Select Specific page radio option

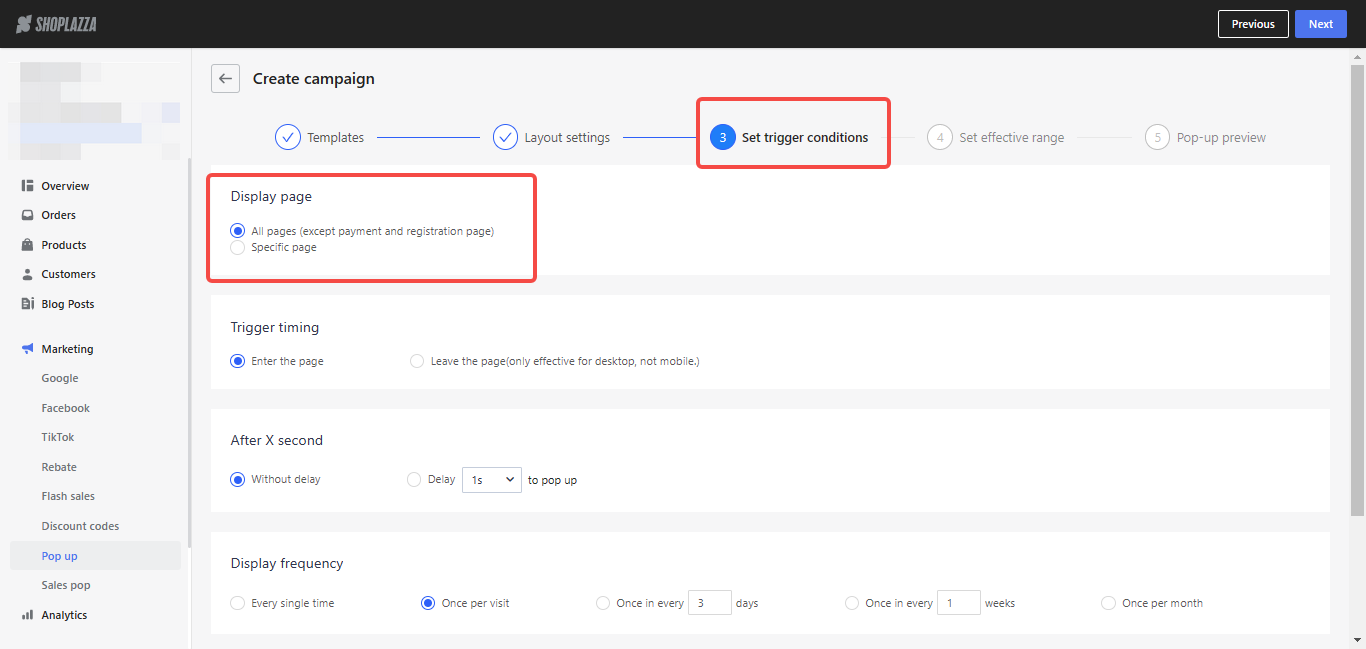click(238, 247)
